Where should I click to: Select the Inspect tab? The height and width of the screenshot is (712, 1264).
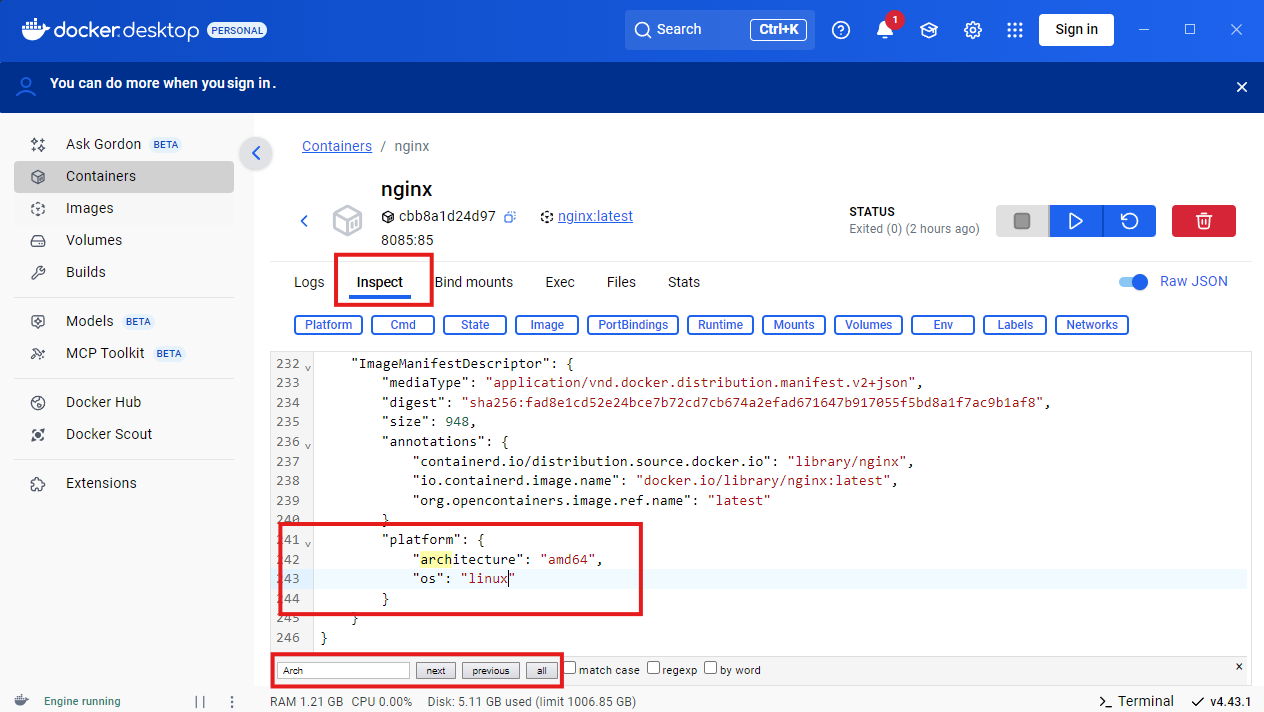click(380, 282)
